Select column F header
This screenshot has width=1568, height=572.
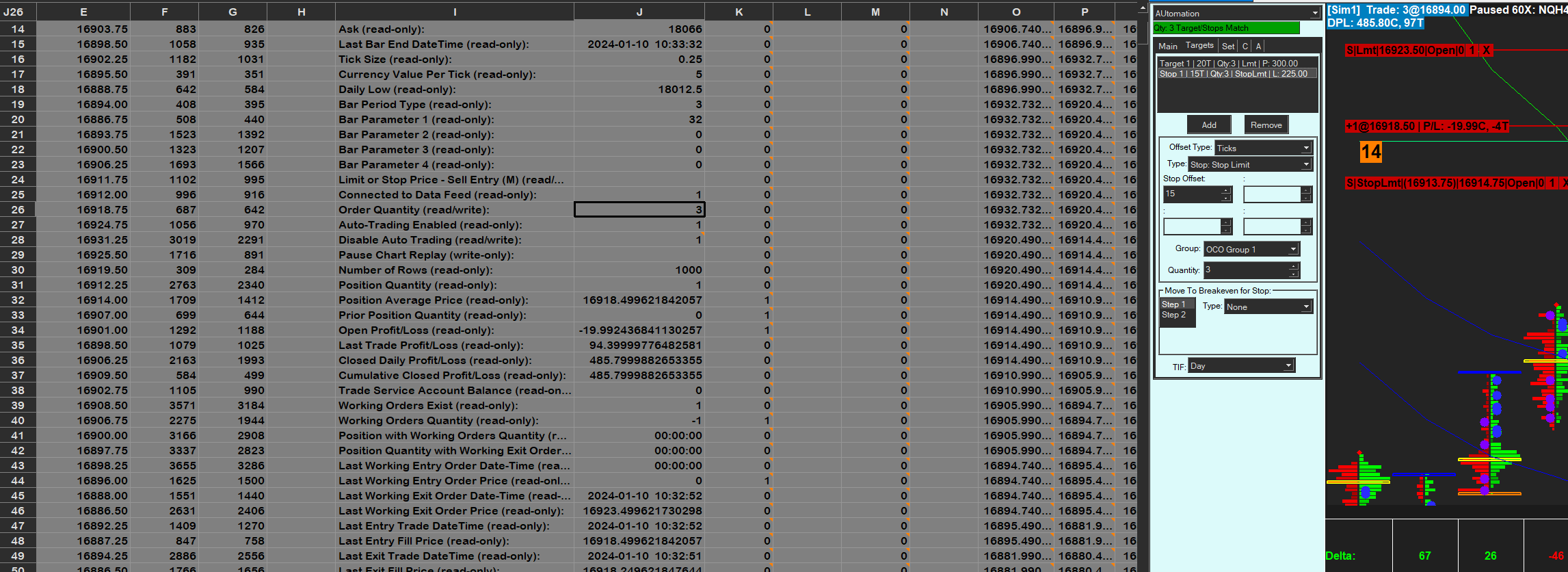click(x=165, y=12)
